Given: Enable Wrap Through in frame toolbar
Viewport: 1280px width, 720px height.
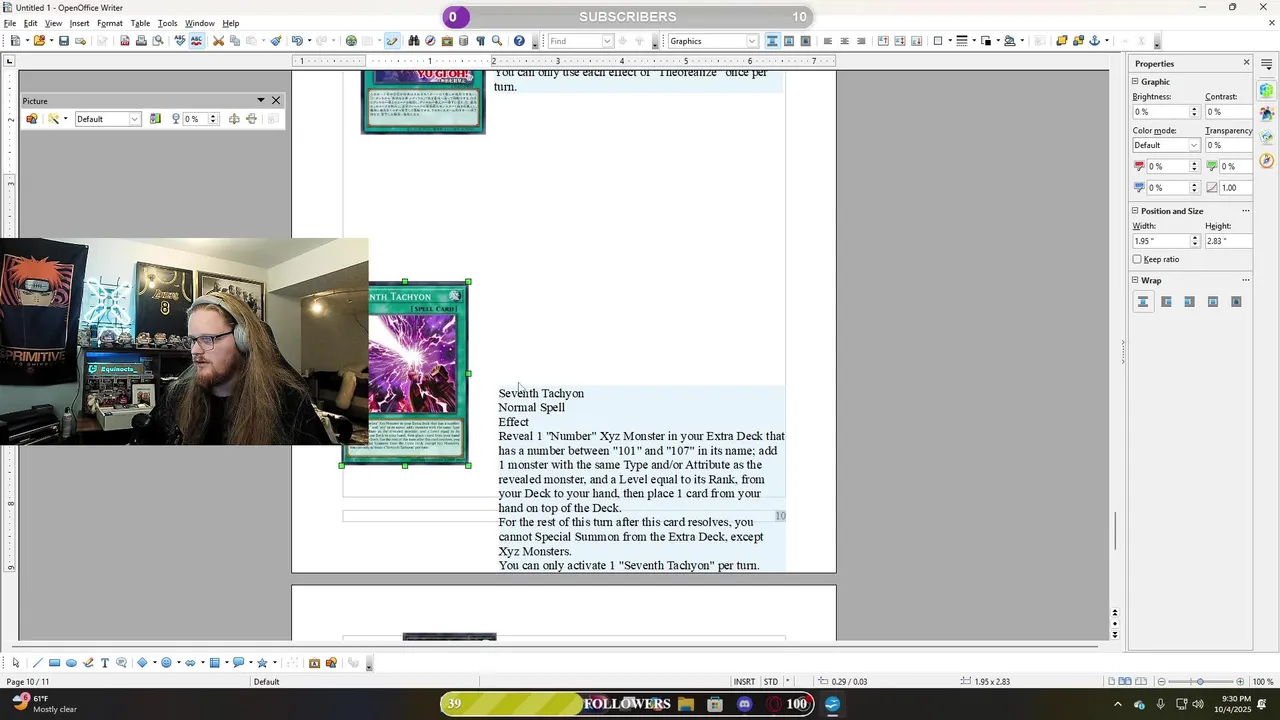Looking at the screenshot, I should [x=805, y=41].
